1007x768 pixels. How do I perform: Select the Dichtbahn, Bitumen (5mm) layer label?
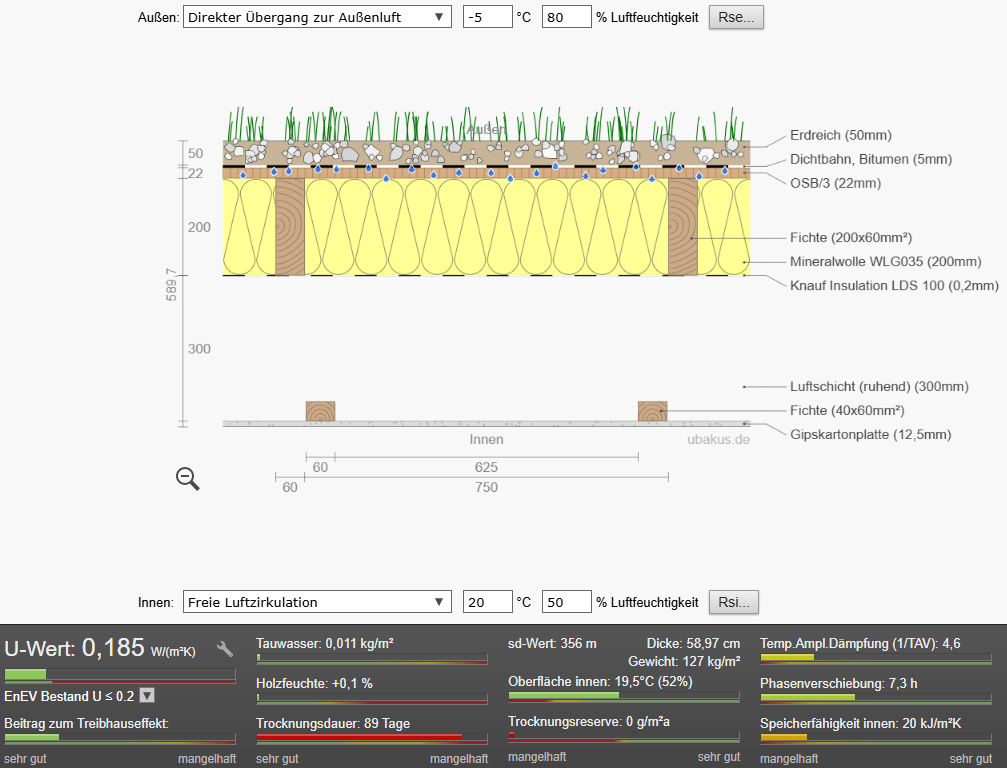click(x=870, y=159)
